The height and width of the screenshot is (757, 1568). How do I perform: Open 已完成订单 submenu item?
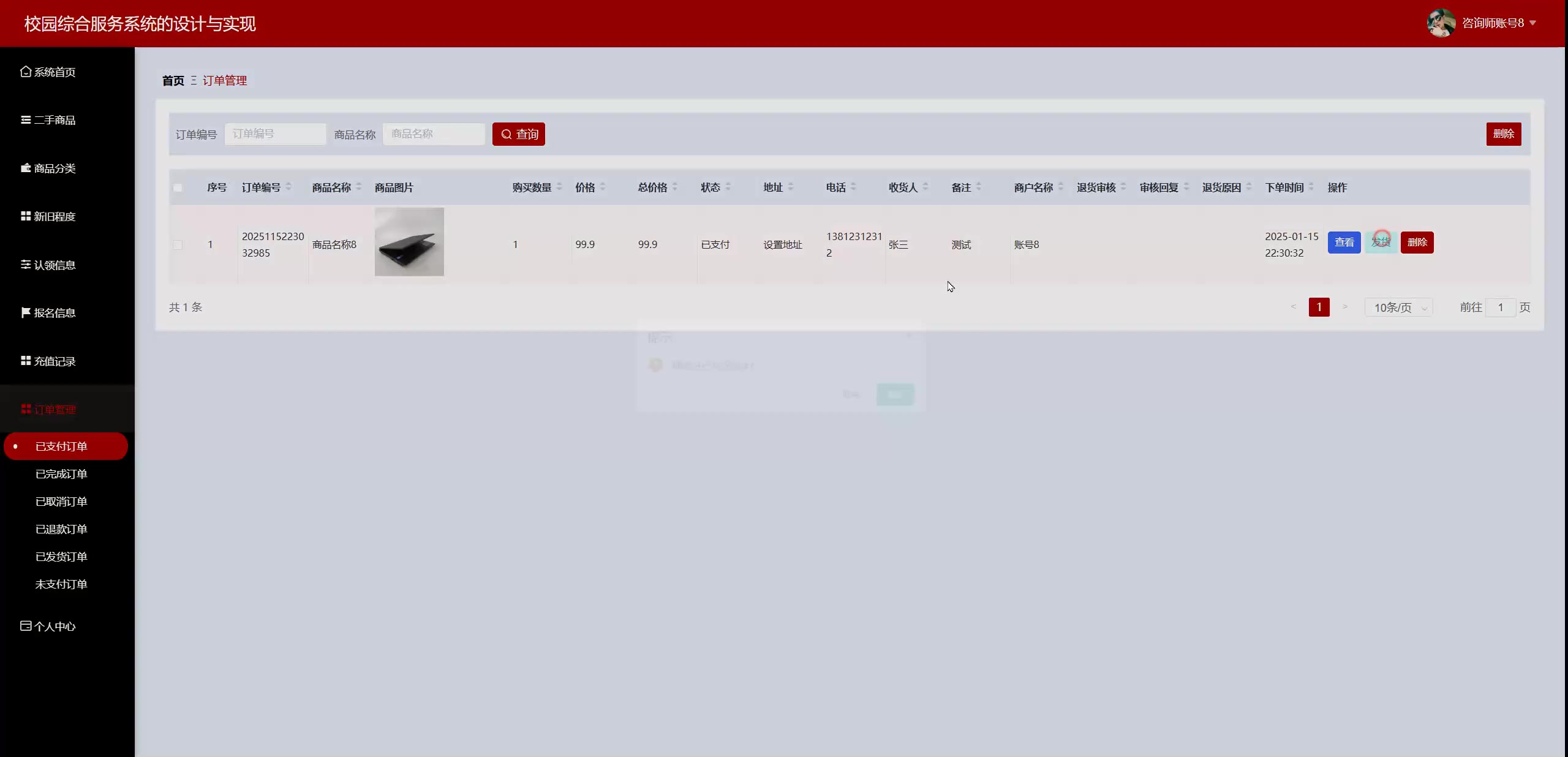pyautogui.click(x=61, y=474)
